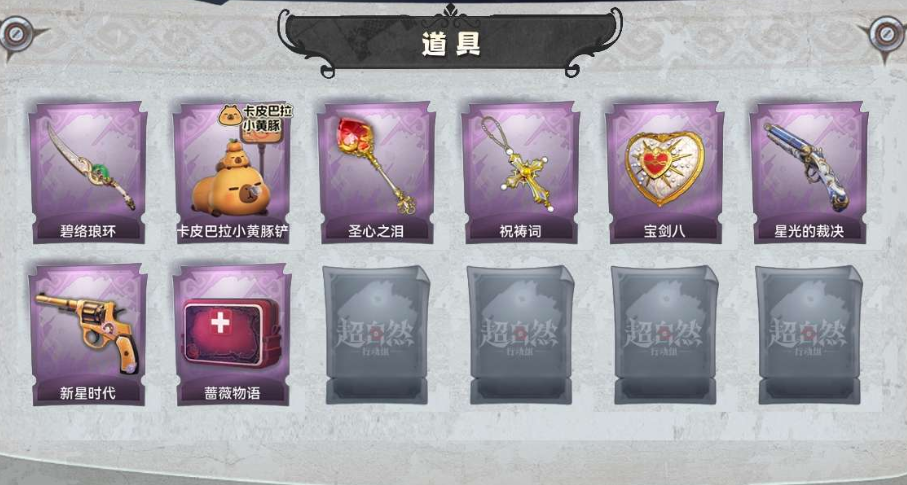907x485 pixels.
Task: Click the top-right corner screw ornament
Action: point(887,35)
